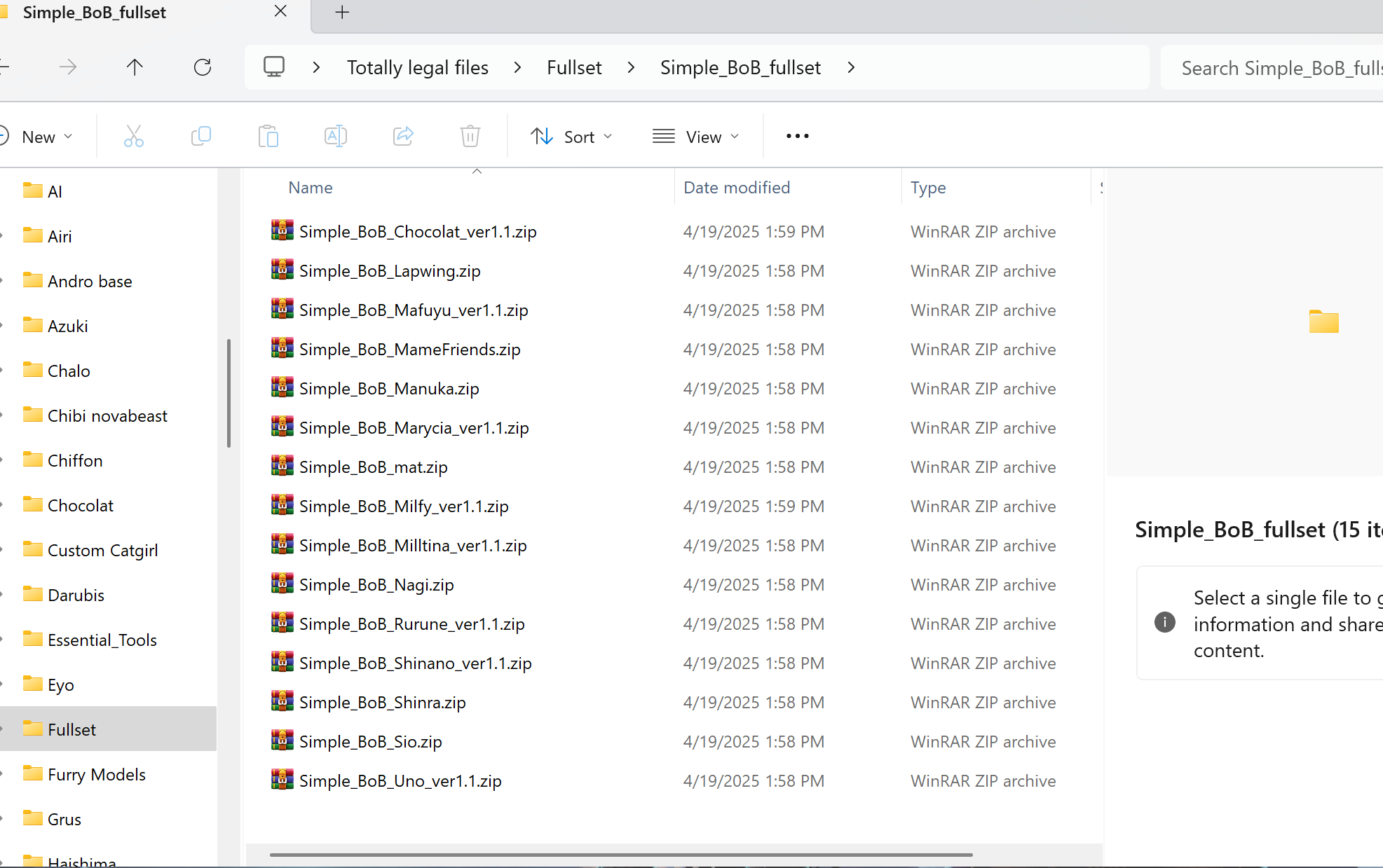Click WinRAR icon of Simple_BoB_Lapwing.zip

point(282,269)
